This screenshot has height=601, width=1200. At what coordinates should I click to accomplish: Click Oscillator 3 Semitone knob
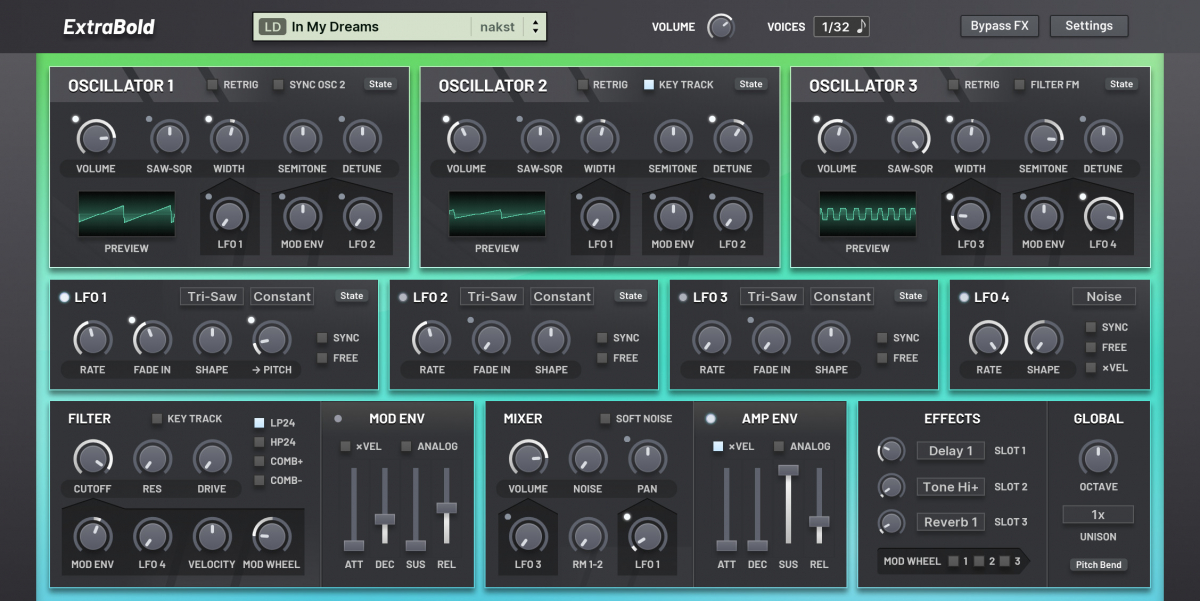coord(1043,137)
